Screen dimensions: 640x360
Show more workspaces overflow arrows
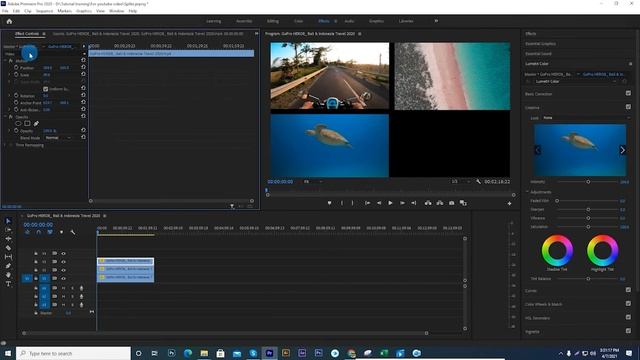click(x=436, y=21)
